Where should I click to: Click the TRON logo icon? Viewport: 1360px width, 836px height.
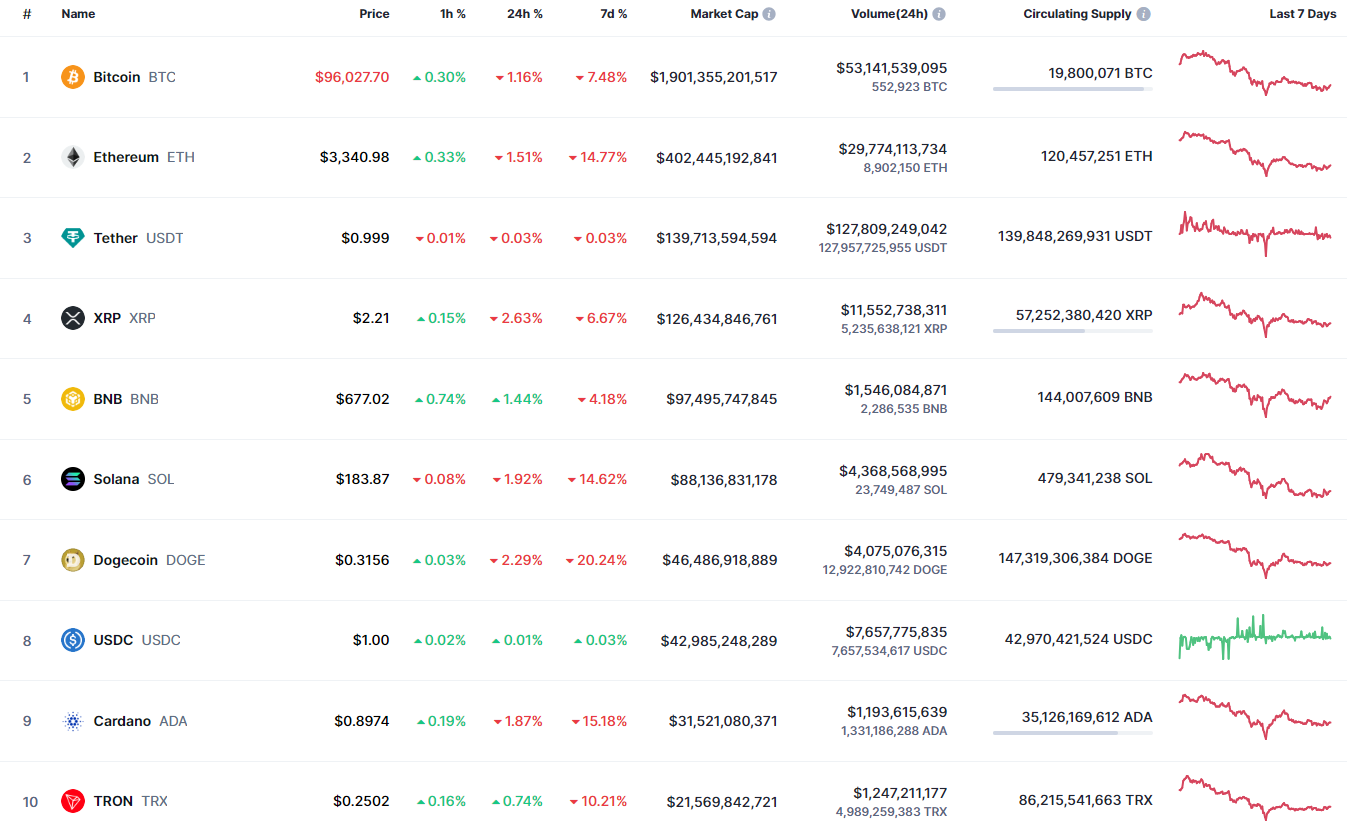[73, 801]
